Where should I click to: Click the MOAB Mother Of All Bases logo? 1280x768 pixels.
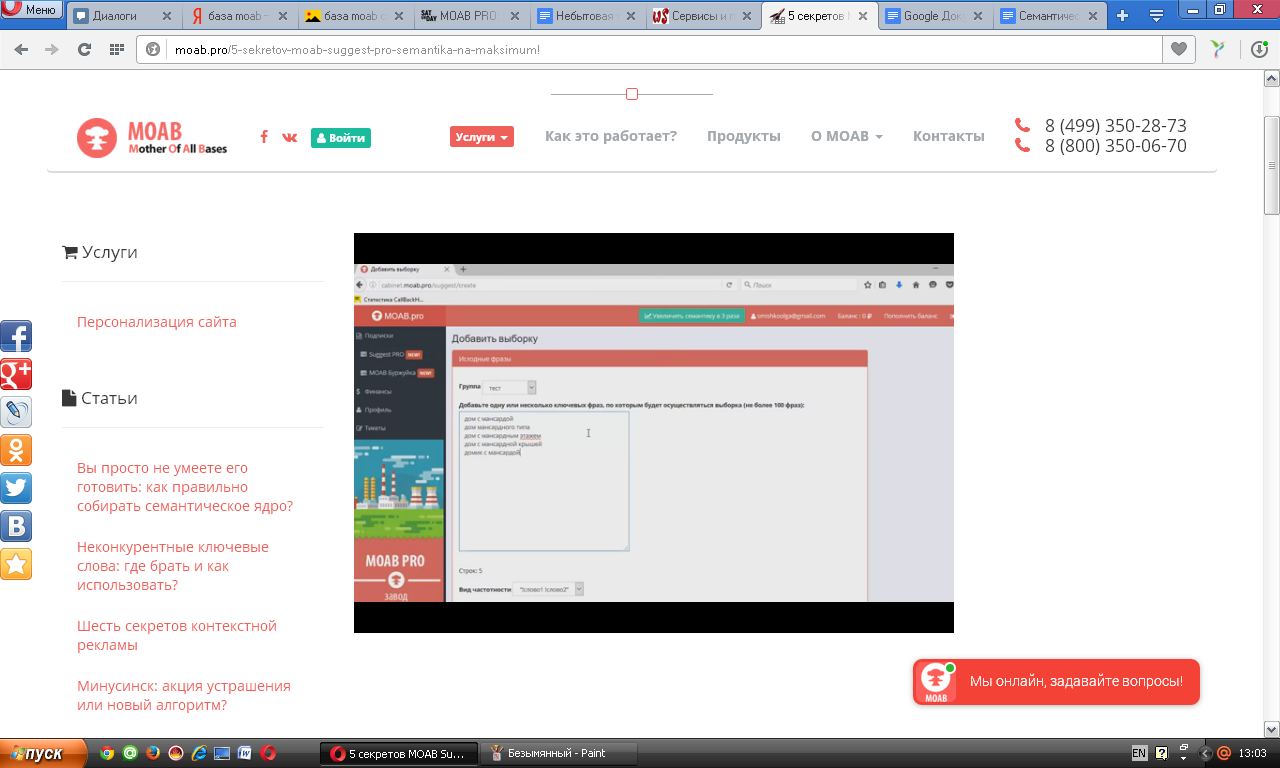(x=152, y=138)
